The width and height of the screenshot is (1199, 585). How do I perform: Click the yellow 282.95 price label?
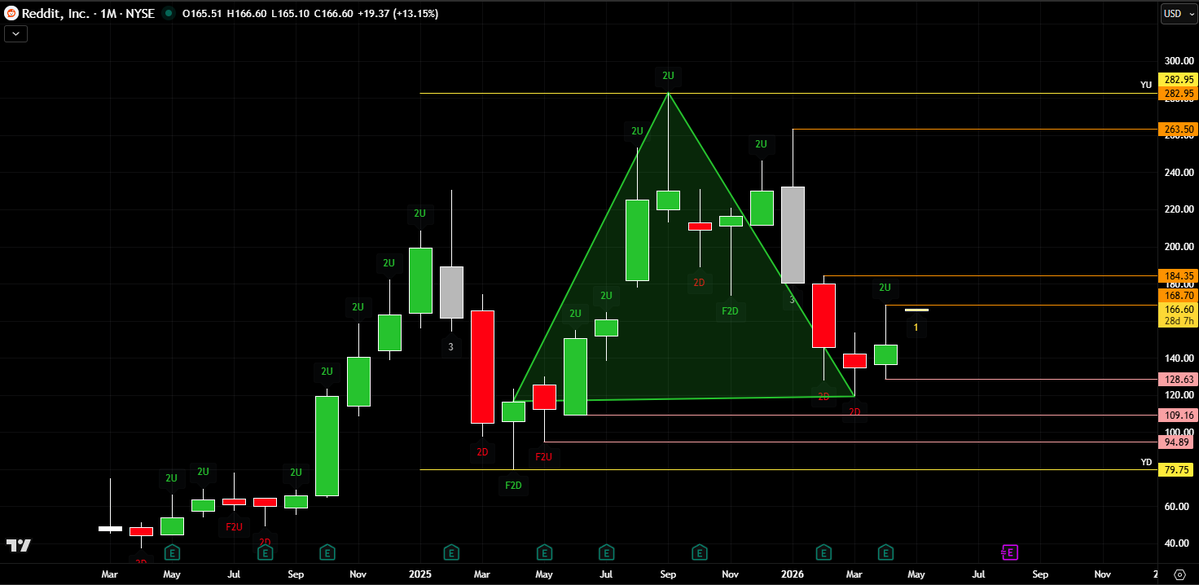coord(1177,80)
